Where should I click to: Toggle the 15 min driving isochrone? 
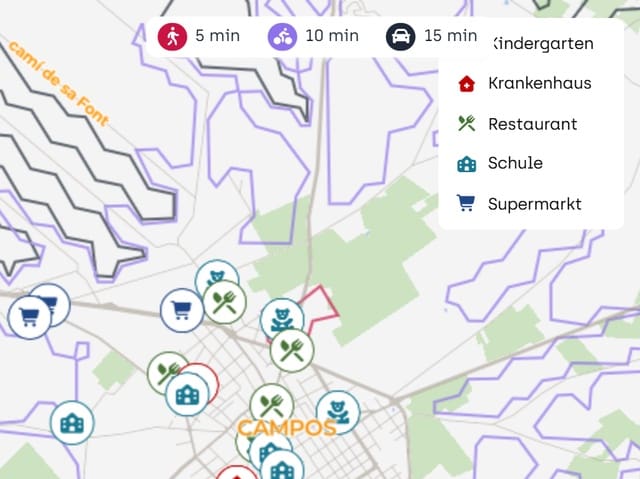tap(431, 36)
